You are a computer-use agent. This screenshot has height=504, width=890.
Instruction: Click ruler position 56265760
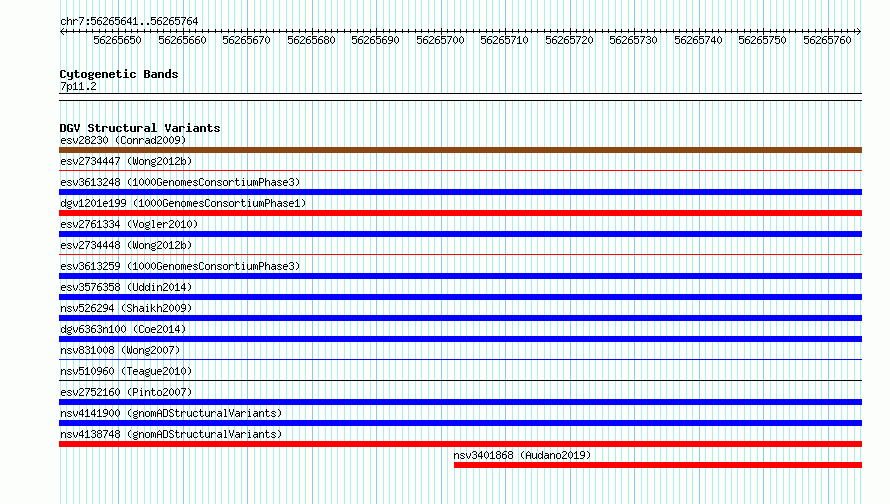point(827,40)
